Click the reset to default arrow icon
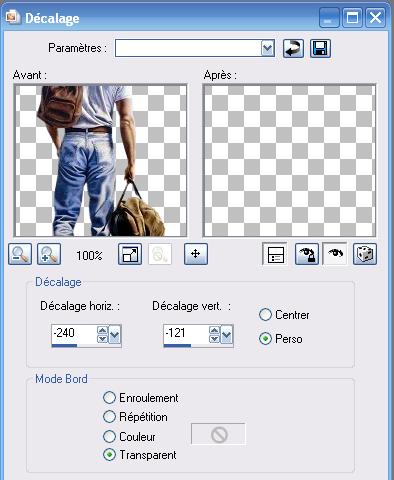 pyautogui.click(x=293, y=49)
